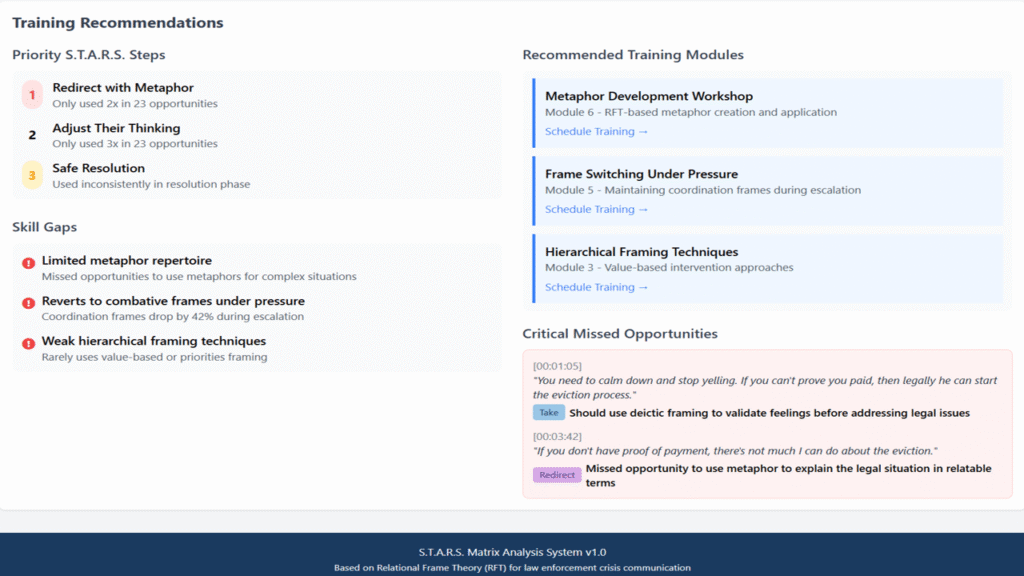Image resolution: width=1024 pixels, height=576 pixels.
Task: Click the purple Redirect tag
Action: pyautogui.click(x=557, y=475)
